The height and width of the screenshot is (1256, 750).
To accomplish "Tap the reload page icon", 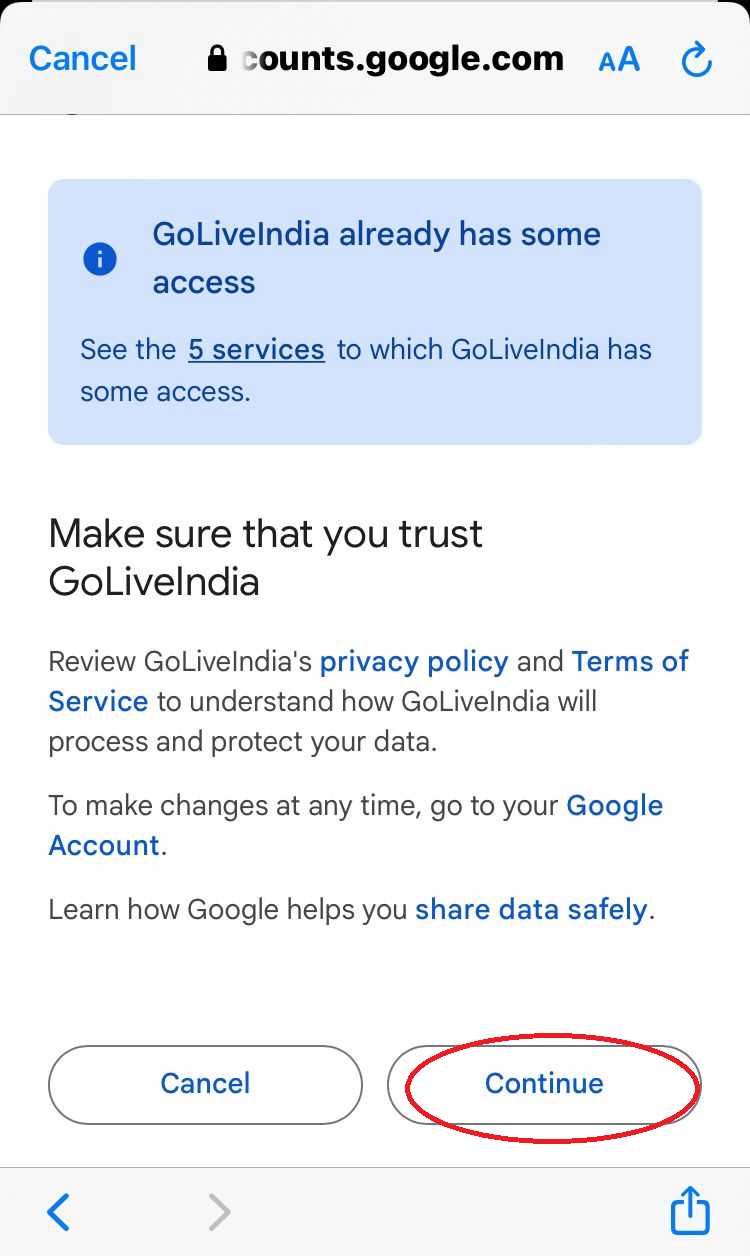I will (696, 60).
